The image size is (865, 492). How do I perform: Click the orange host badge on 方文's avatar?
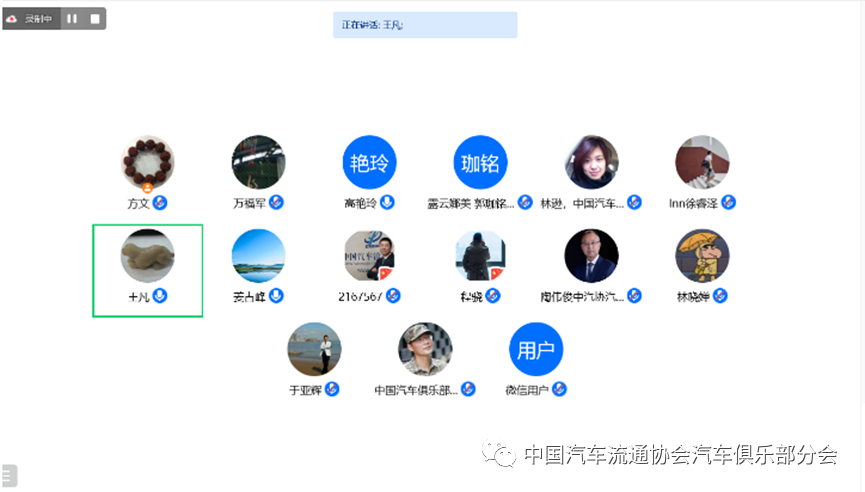point(147,188)
